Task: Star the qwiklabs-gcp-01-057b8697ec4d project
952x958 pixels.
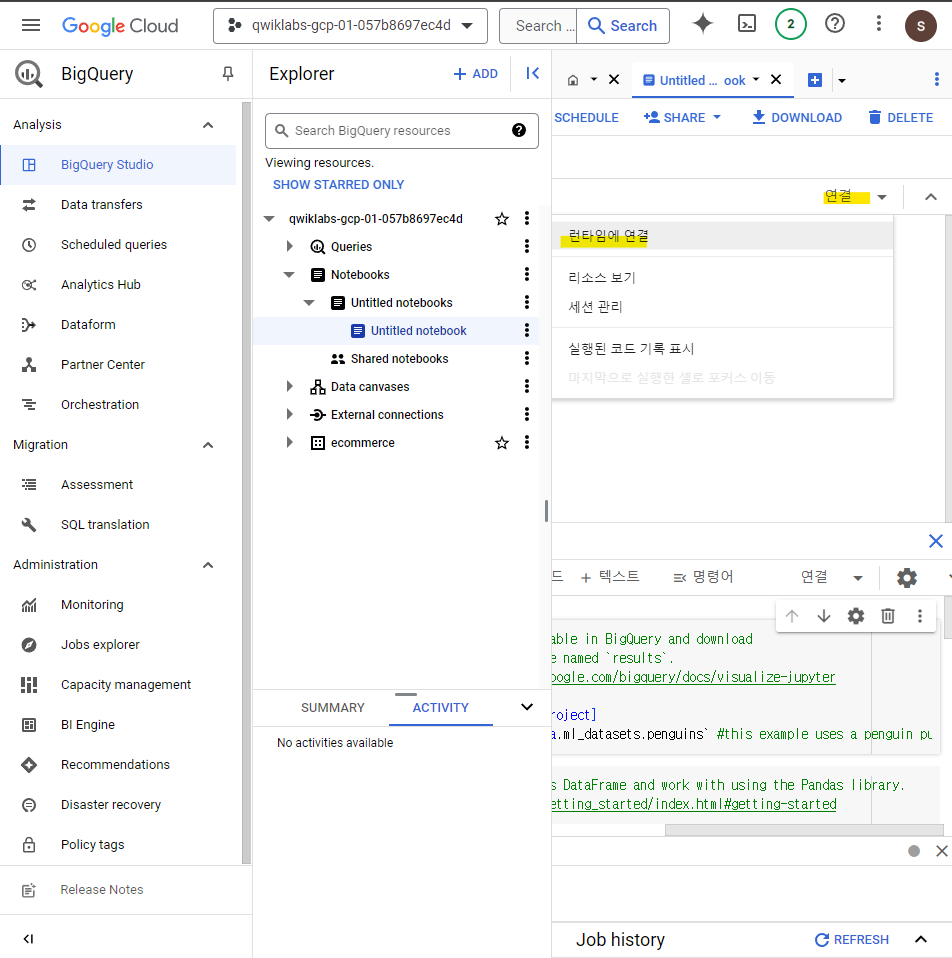Action: [502, 219]
